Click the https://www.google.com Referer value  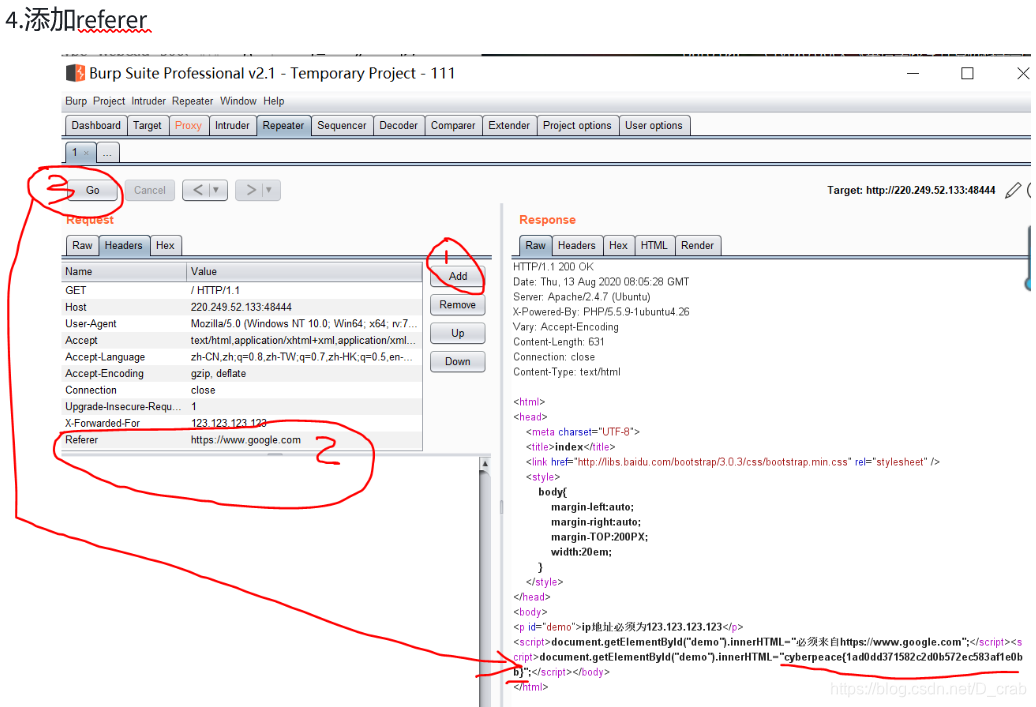point(246,440)
